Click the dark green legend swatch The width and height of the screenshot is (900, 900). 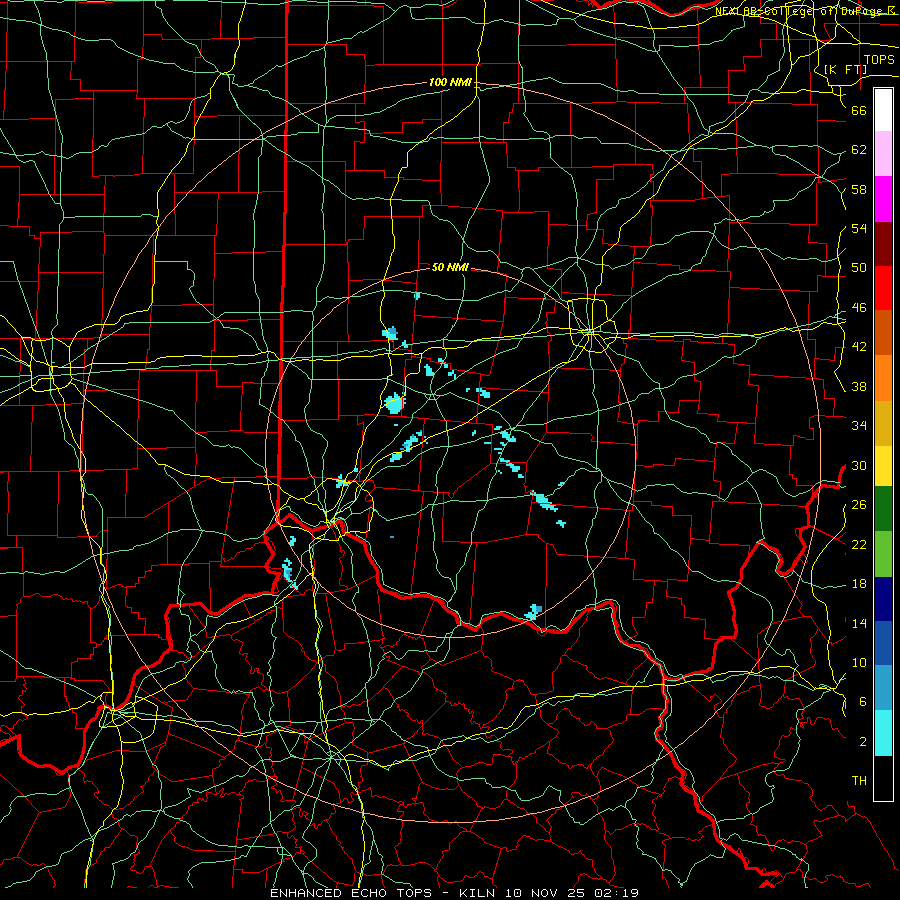(x=883, y=509)
